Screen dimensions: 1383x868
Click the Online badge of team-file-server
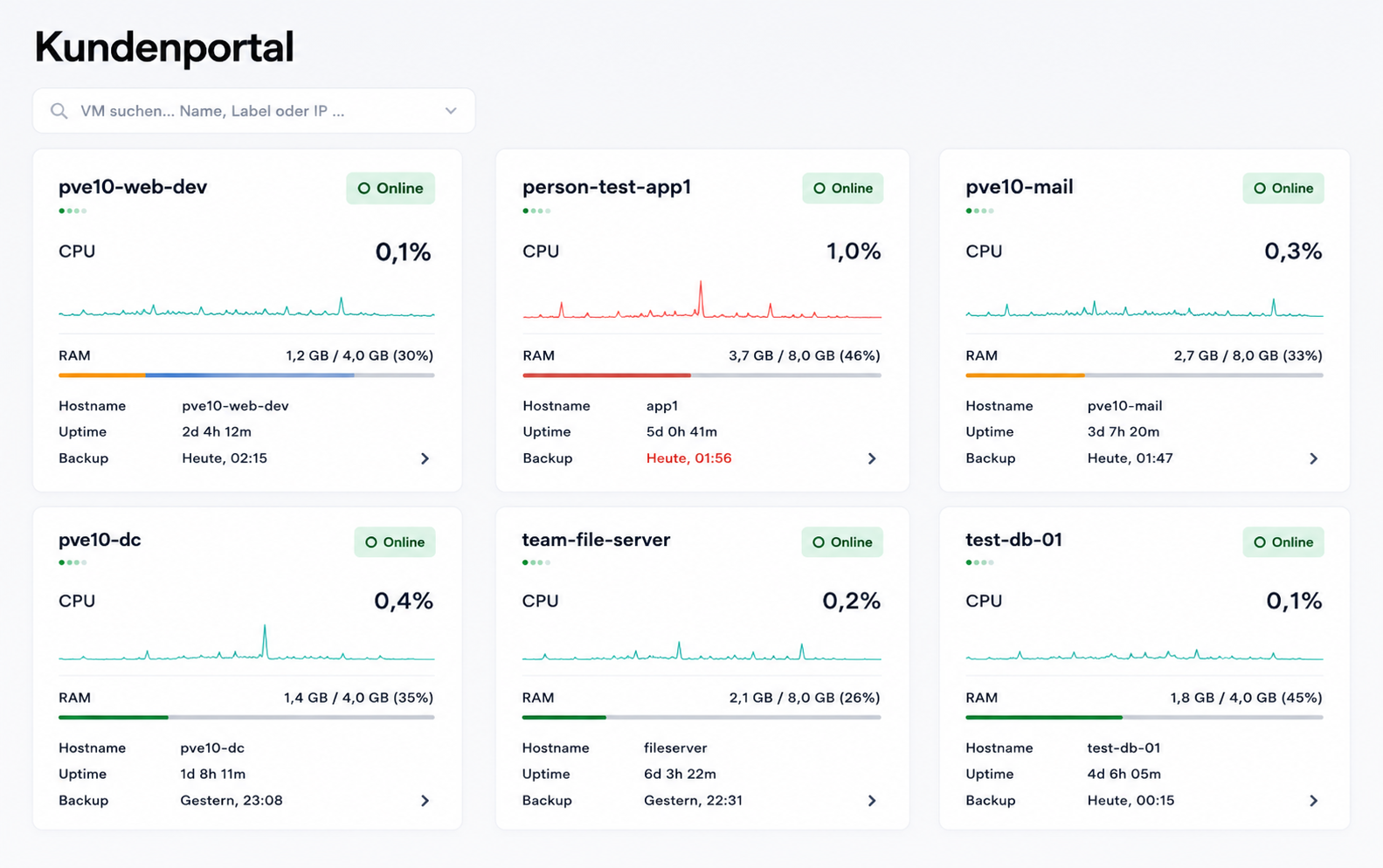click(x=842, y=542)
